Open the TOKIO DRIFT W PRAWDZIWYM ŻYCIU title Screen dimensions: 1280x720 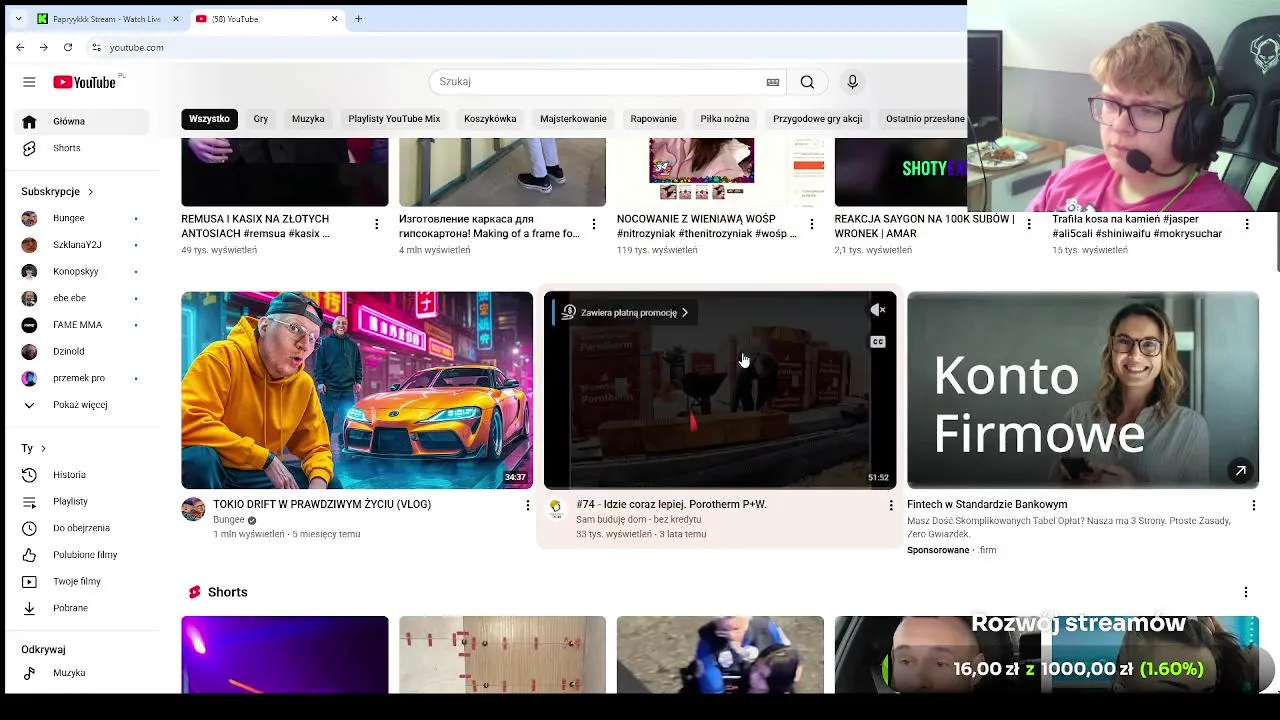coord(322,505)
